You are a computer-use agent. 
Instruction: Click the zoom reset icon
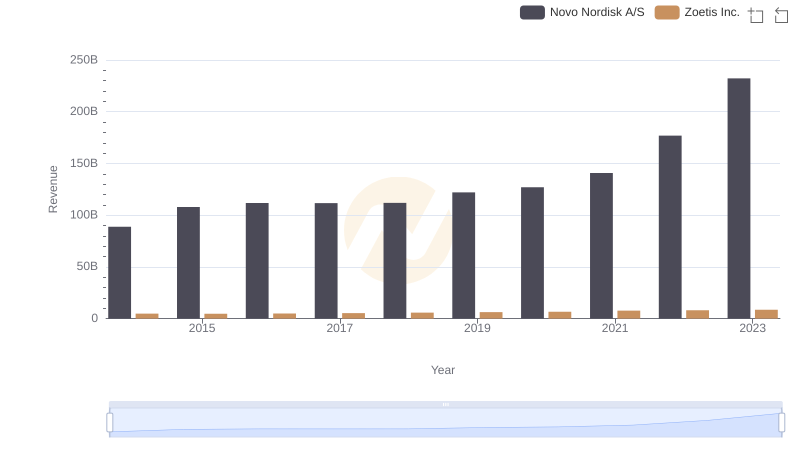point(781,15)
